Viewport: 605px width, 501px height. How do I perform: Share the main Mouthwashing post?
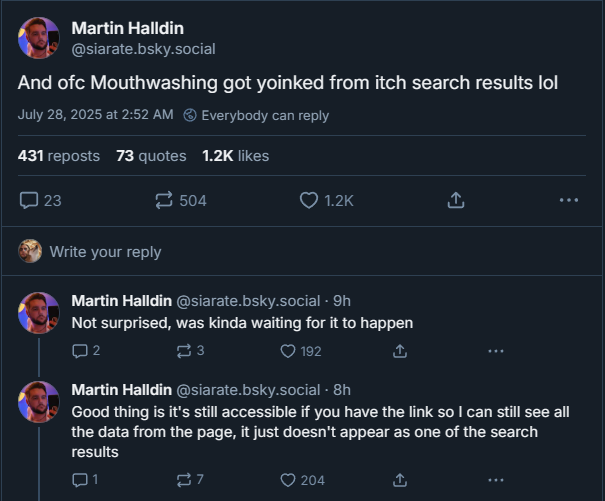(x=456, y=200)
